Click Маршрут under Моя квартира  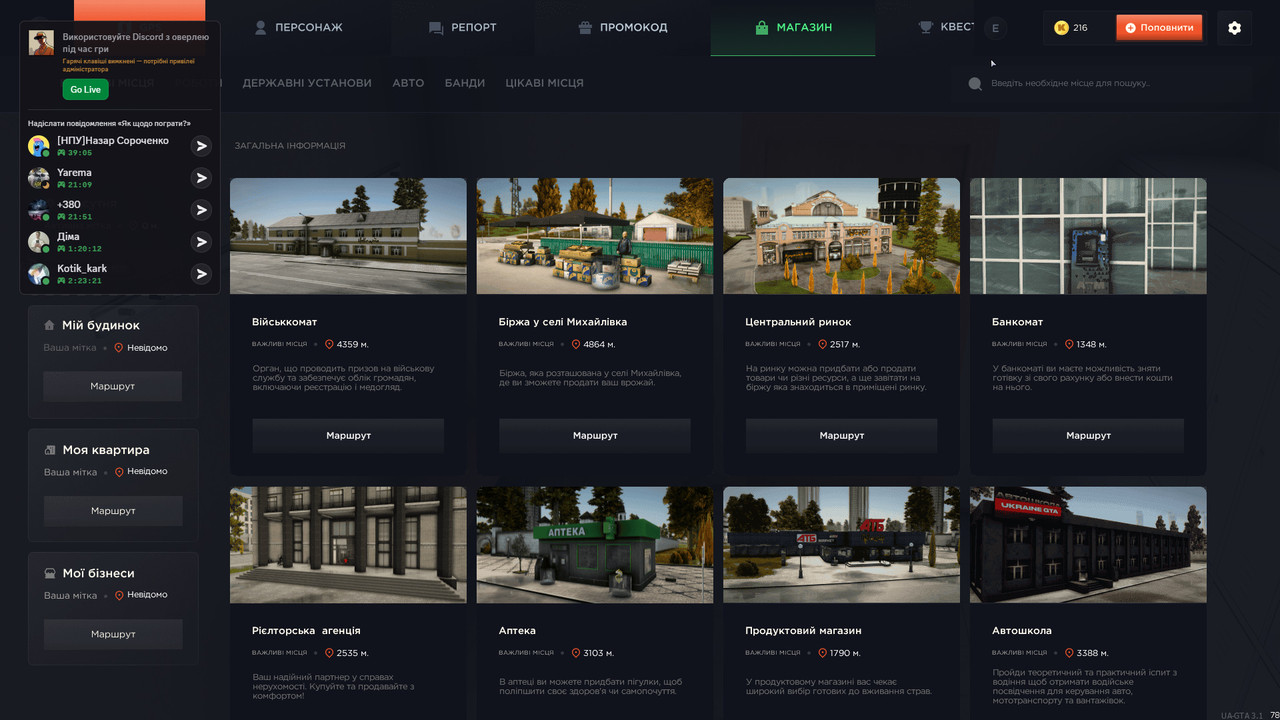tap(113, 511)
